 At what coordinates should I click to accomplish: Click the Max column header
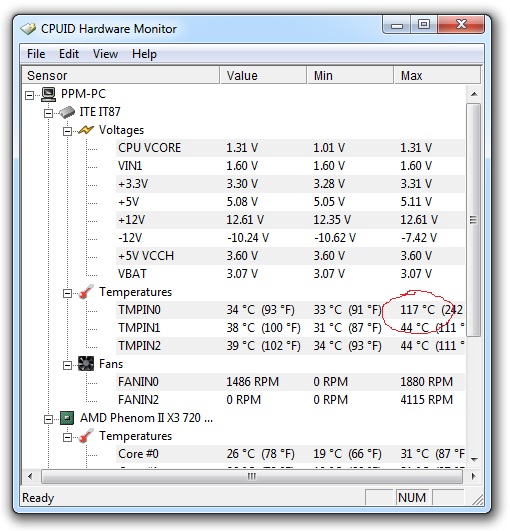[x=437, y=75]
